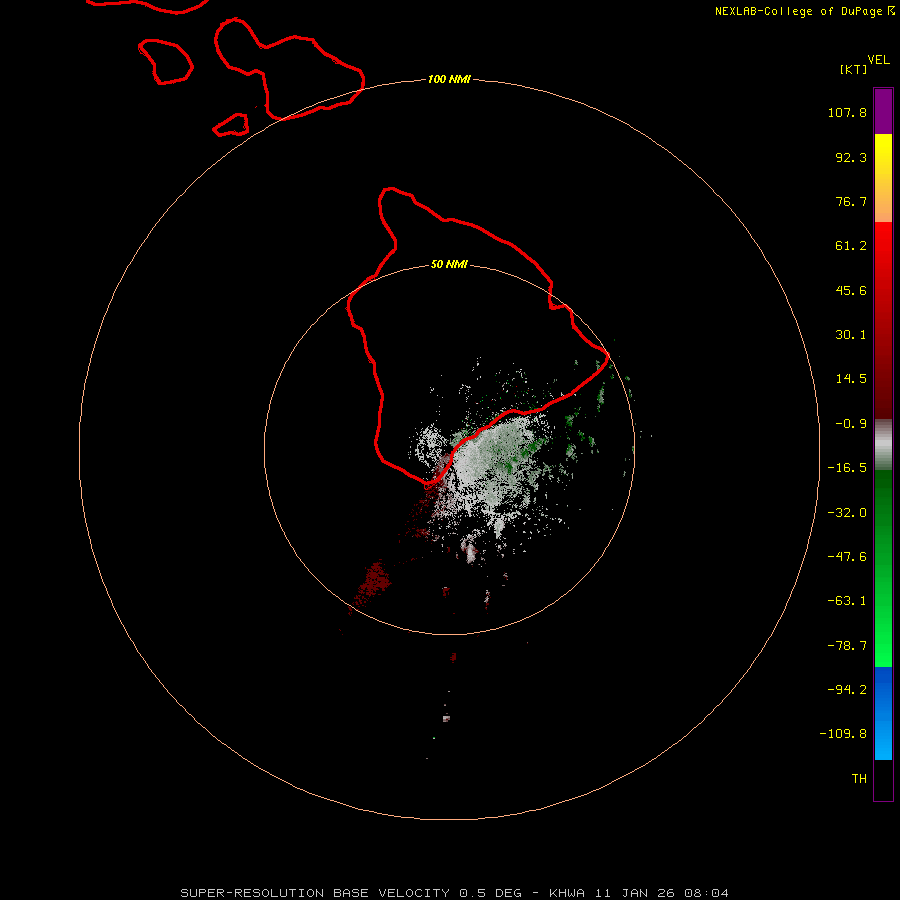Select the -94.2 legend value
The width and height of the screenshot is (900, 900).
point(847,690)
